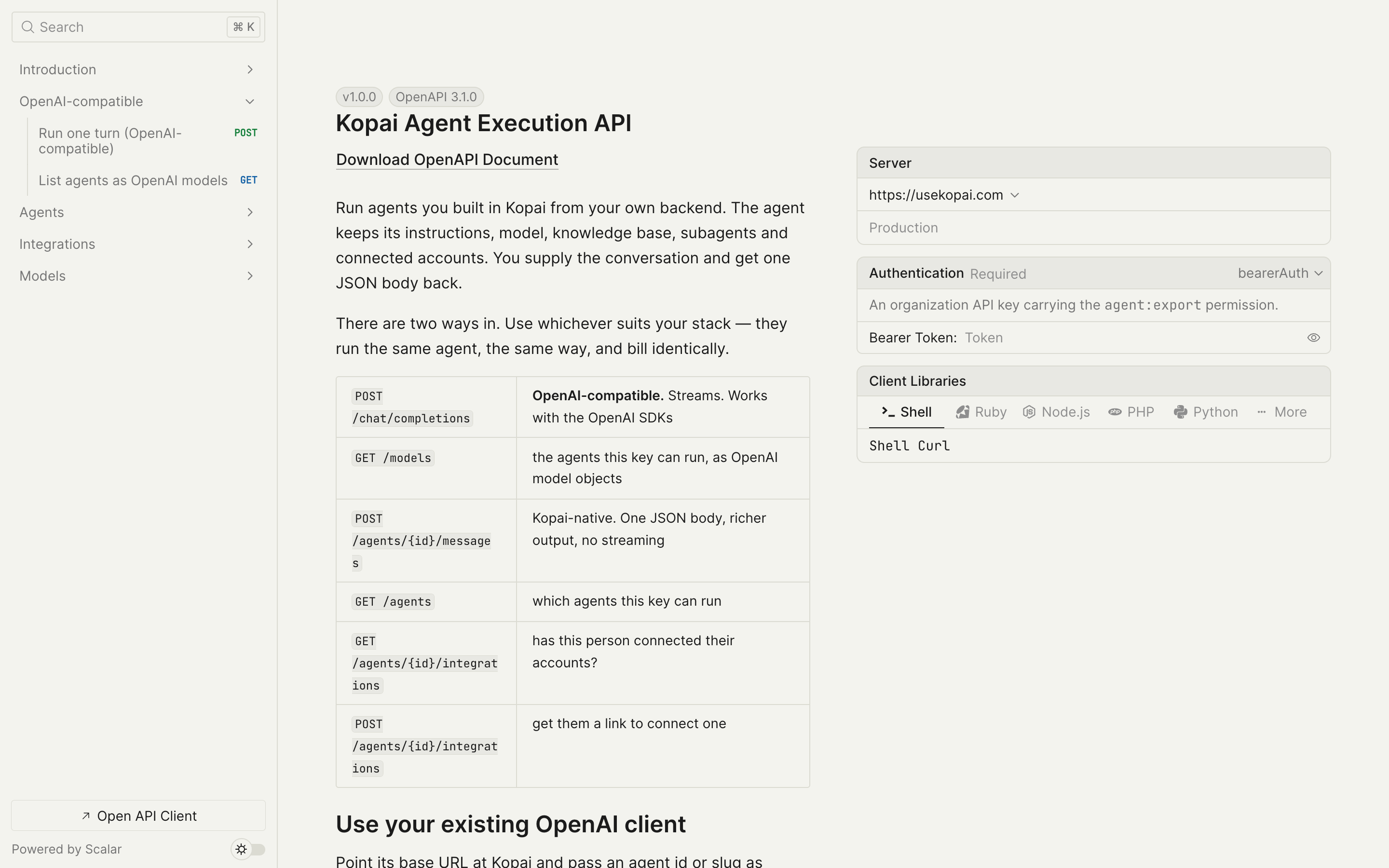Expand the Introduction section
1389x868 pixels.
(x=250, y=69)
